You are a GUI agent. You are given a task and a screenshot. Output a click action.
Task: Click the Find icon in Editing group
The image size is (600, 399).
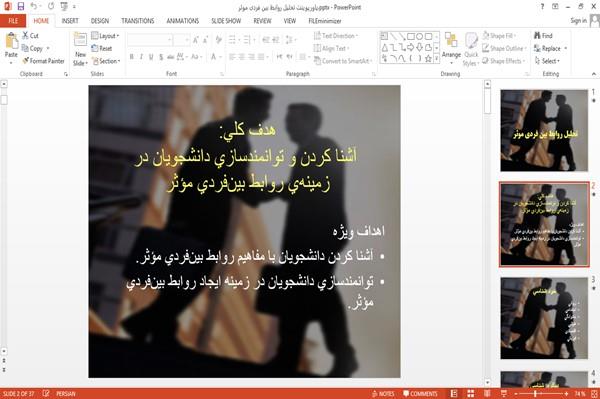[543, 36]
